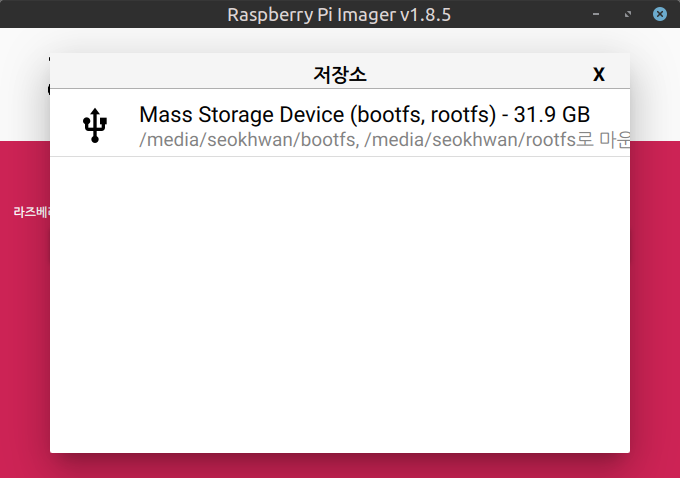Click the /media/seokhwan/rootfs mount path

[471, 141]
